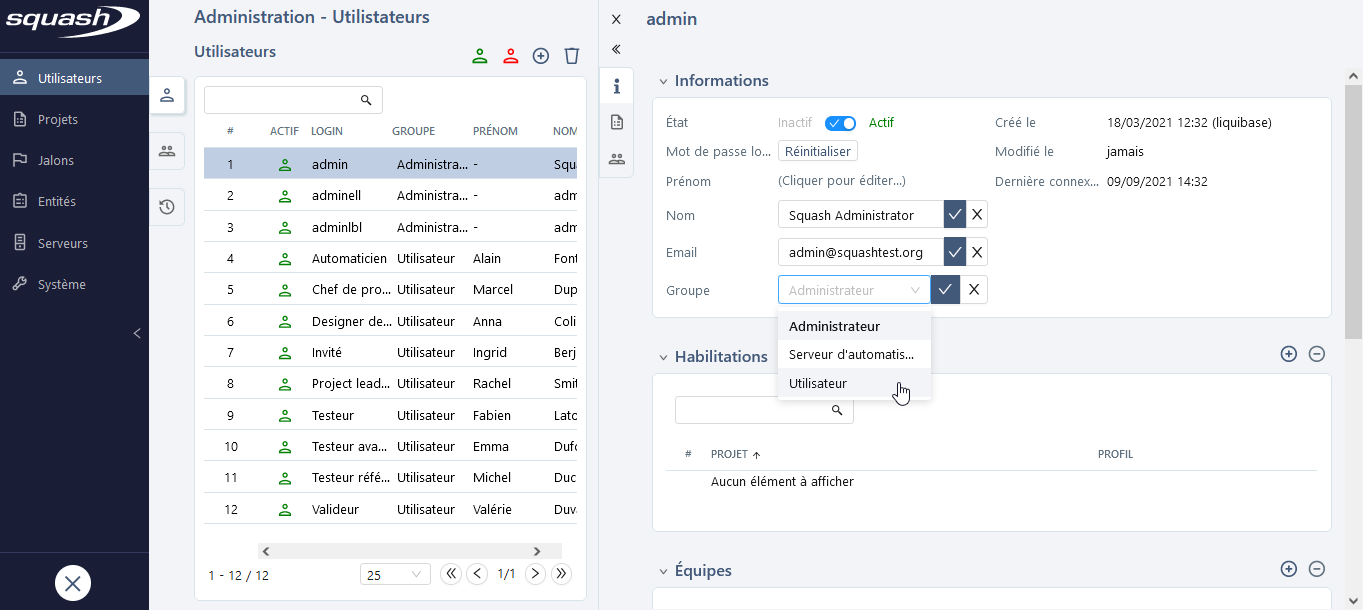The width and height of the screenshot is (1363, 610).
Task: Click the delete users trash icon
Action: point(572,56)
